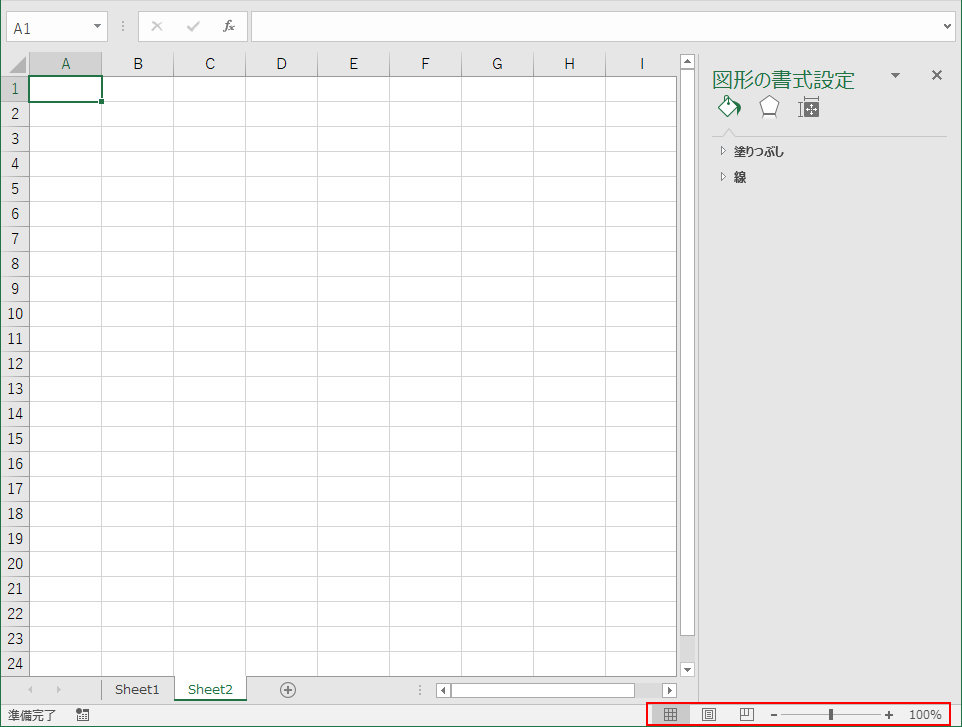Select row 12 header
962x727 pixels.
pyautogui.click(x=15, y=364)
